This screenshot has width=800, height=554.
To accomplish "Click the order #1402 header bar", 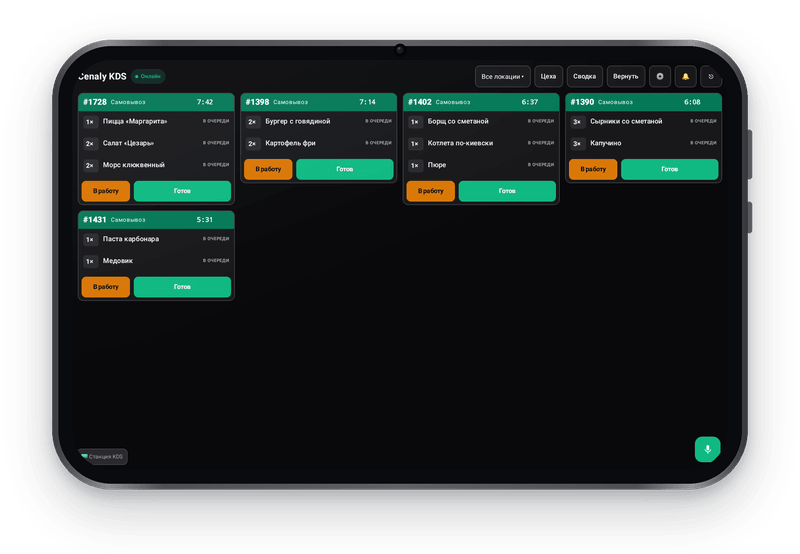I will (481, 102).
